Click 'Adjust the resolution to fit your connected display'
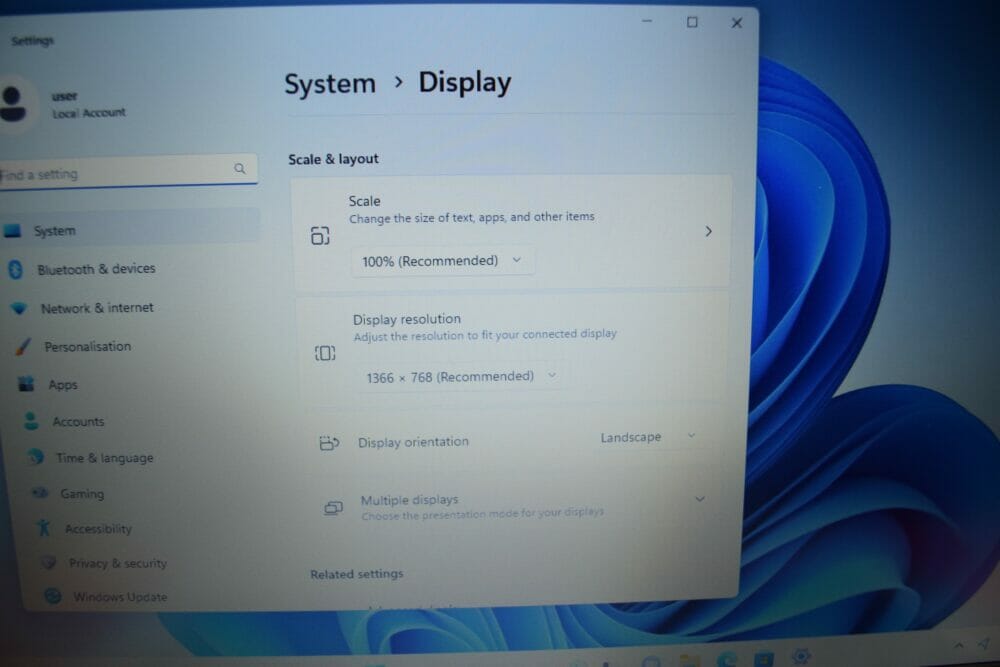Screen dimensions: 1000x667 (x=485, y=335)
